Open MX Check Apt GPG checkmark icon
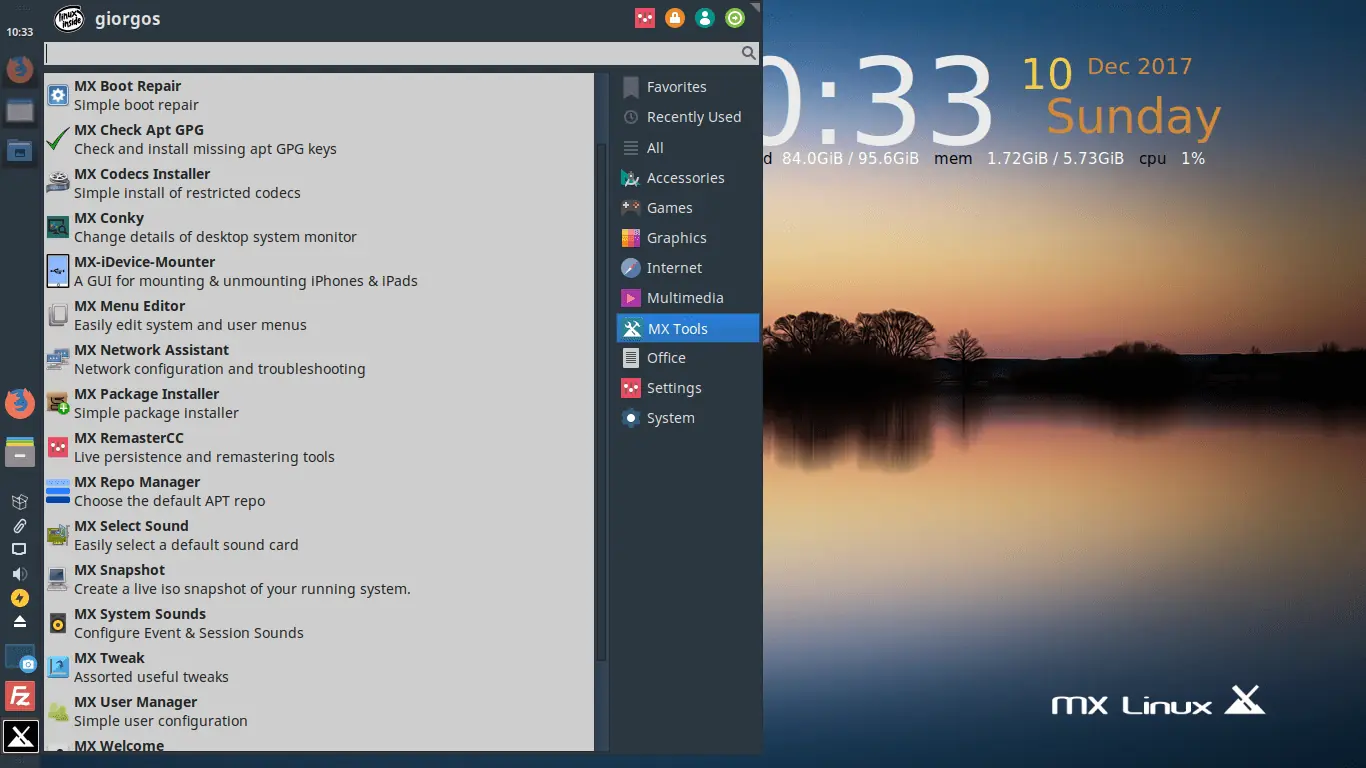 click(58, 139)
